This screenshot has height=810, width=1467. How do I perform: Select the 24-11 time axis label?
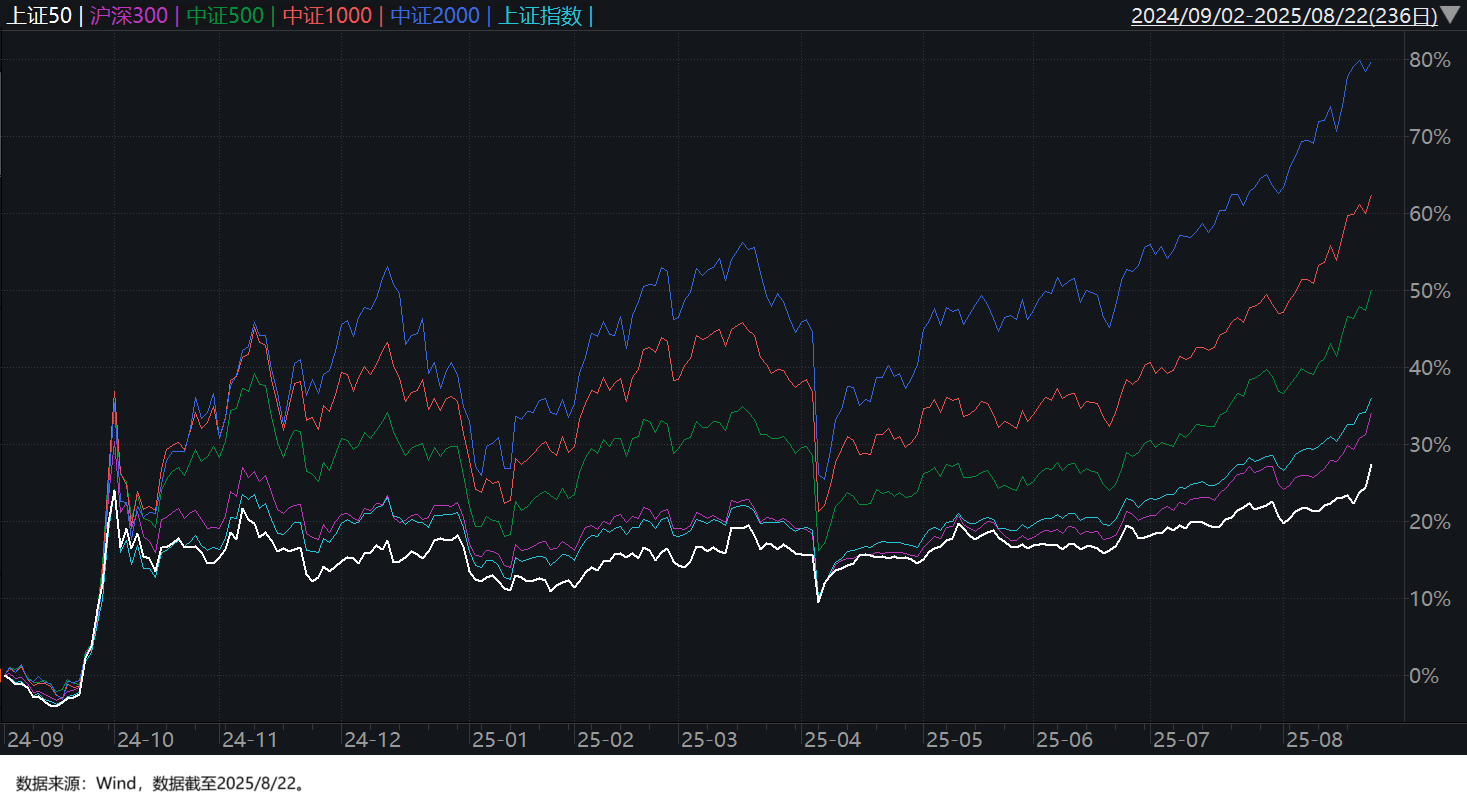[249, 740]
